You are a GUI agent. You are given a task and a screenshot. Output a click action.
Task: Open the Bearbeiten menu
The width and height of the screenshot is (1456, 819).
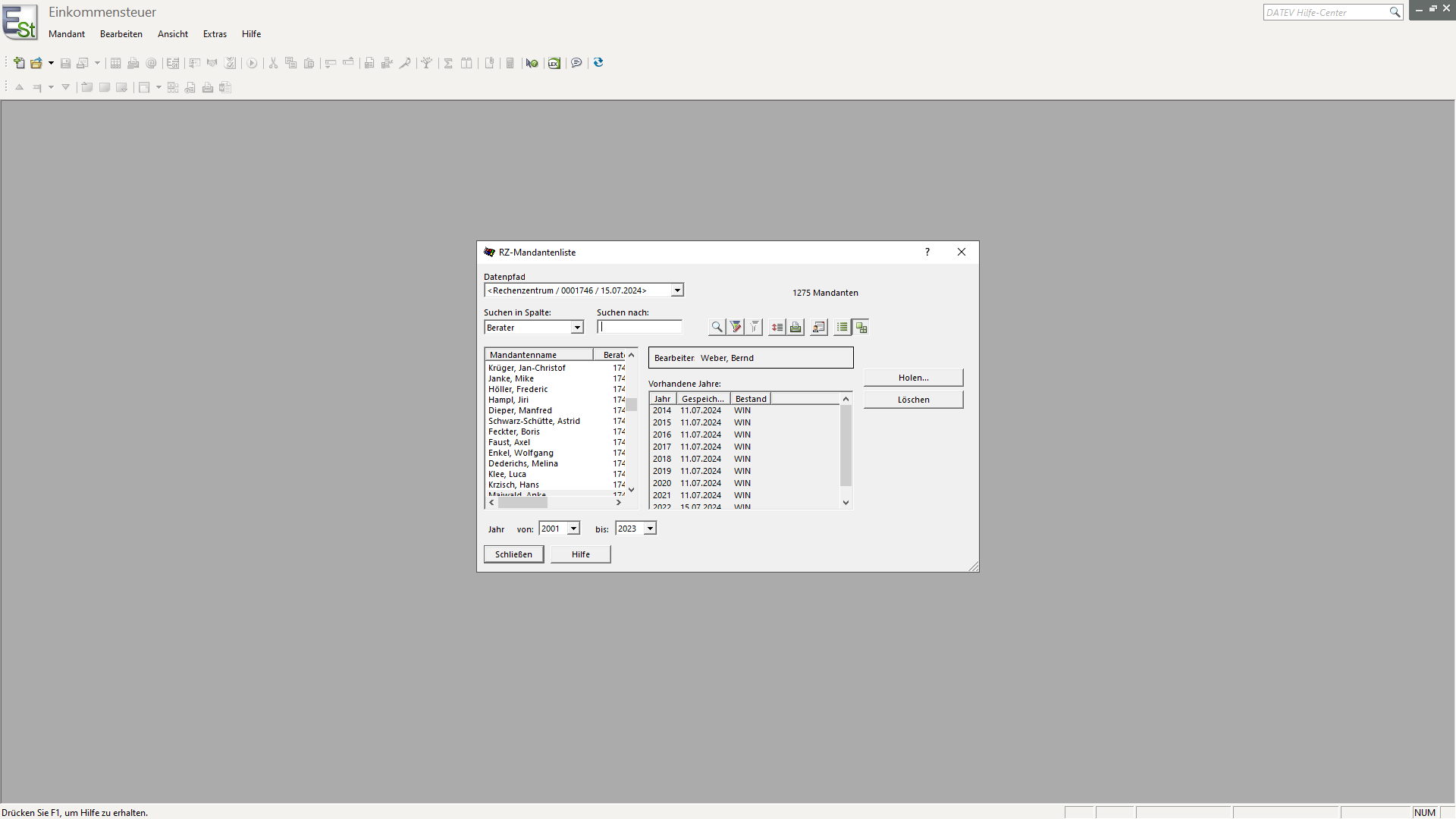pos(121,34)
